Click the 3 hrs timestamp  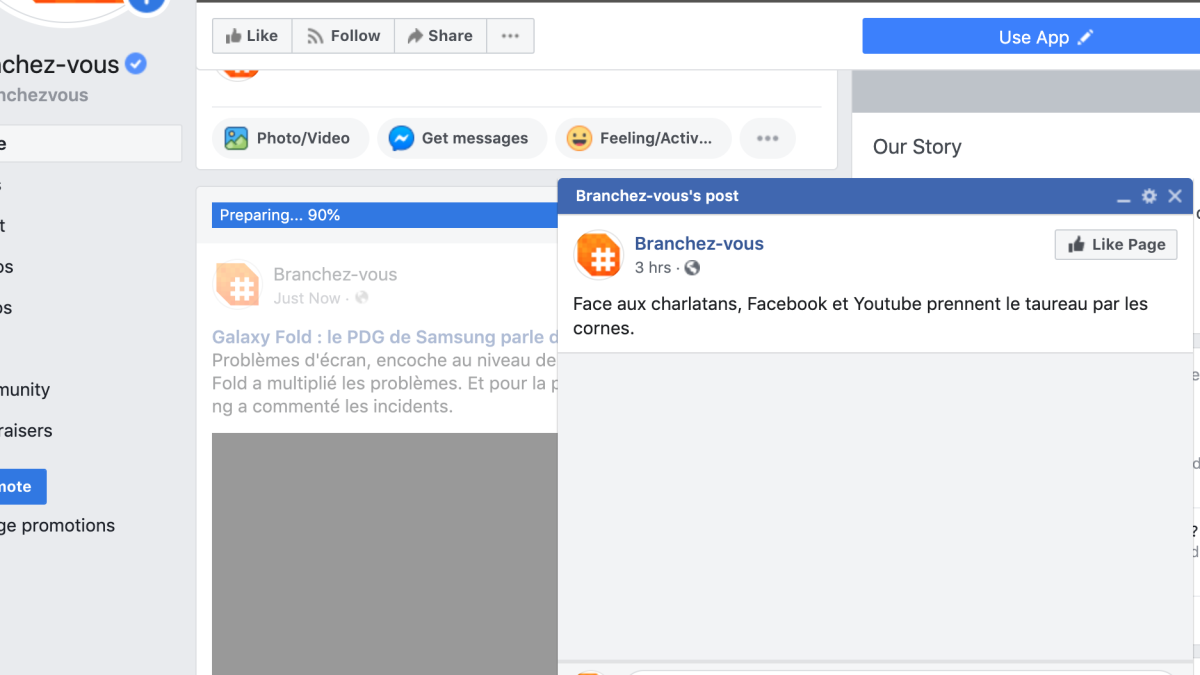pyautogui.click(x=653, y=268)
